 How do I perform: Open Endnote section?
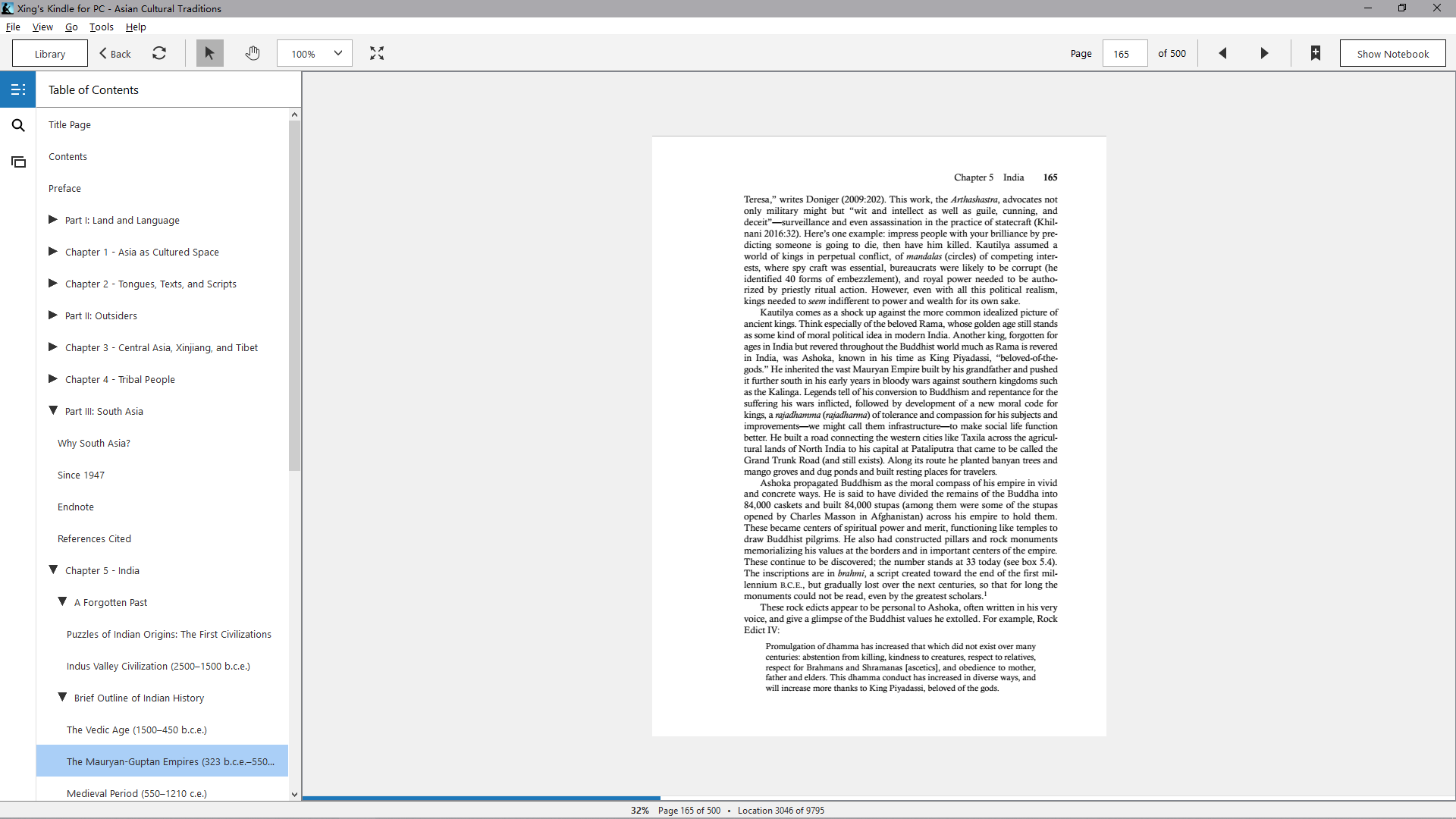[76, 507]
